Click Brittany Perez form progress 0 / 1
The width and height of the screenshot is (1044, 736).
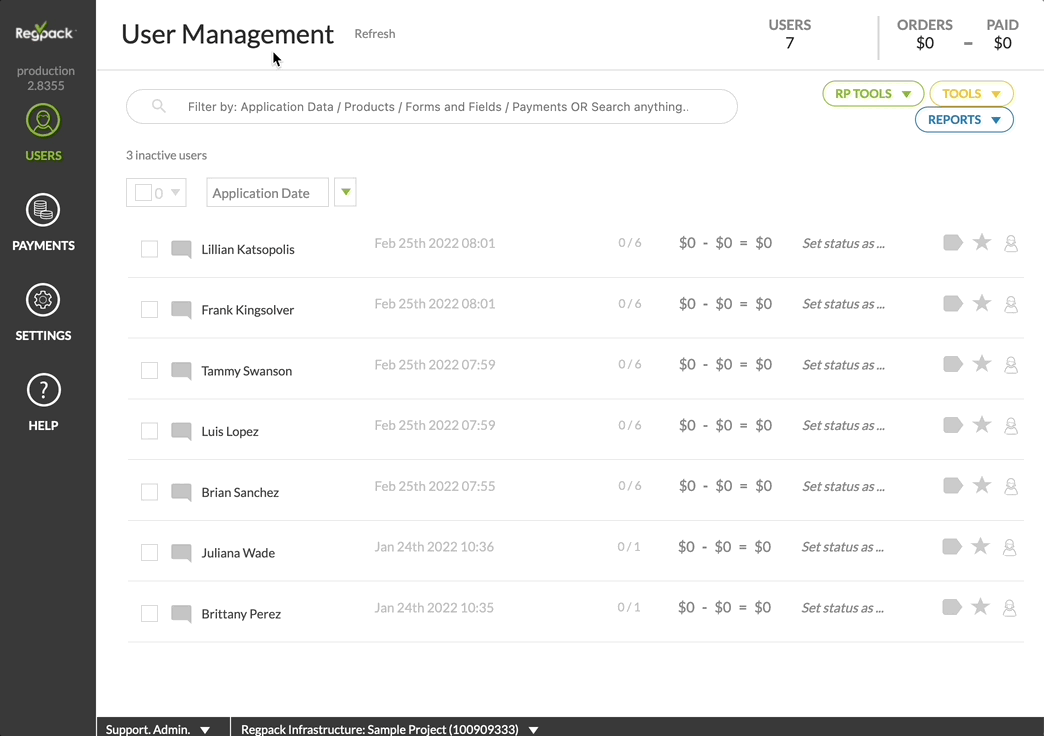pyautogui.click(x=629, y=607)
